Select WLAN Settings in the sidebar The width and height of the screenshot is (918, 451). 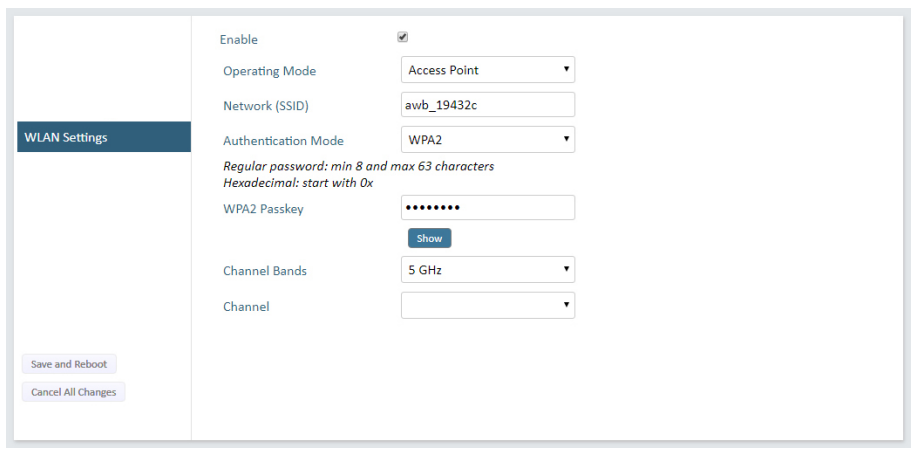tap(103, 137)
